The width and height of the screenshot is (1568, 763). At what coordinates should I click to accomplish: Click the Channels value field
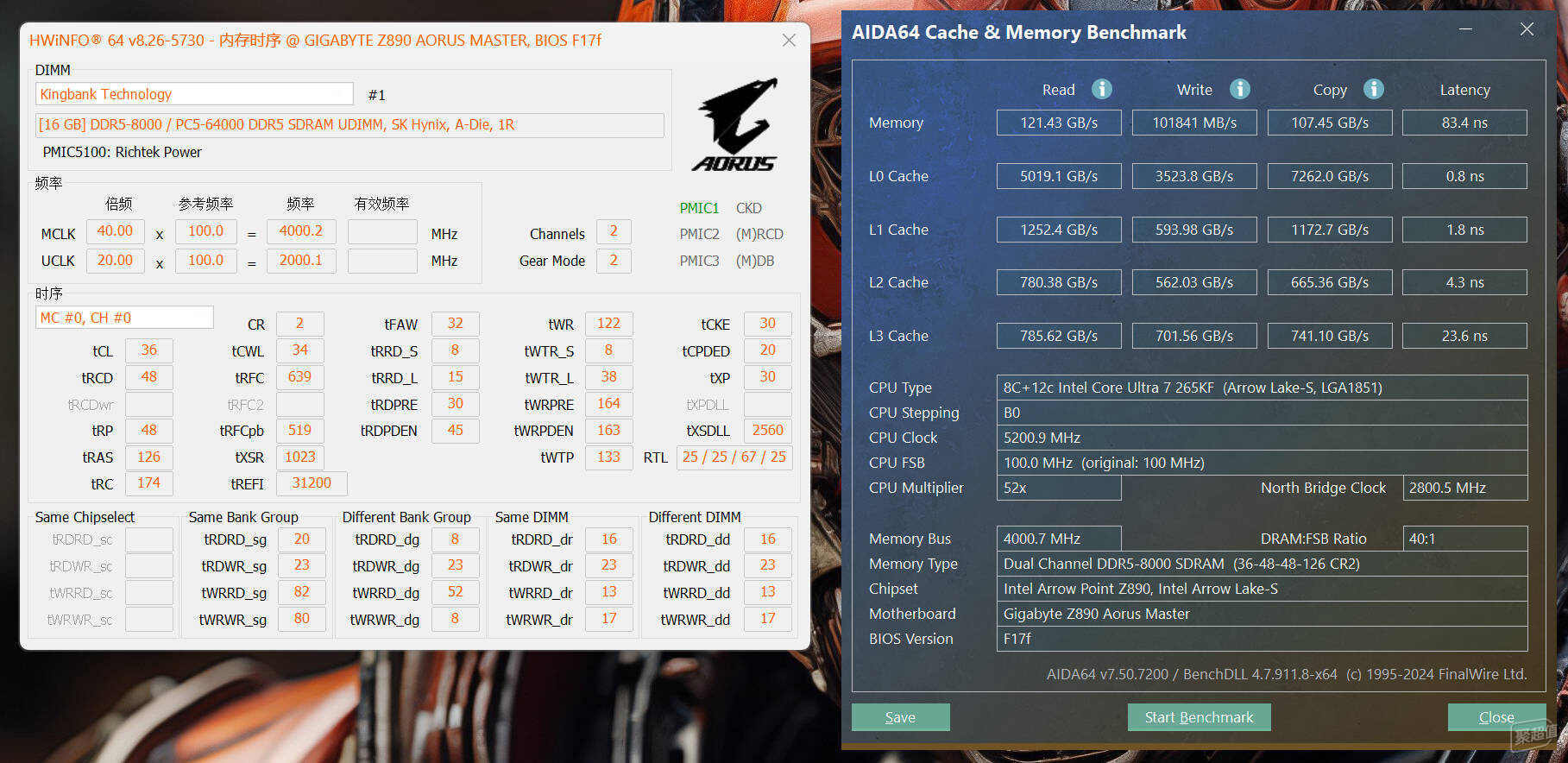pos(614,231)
